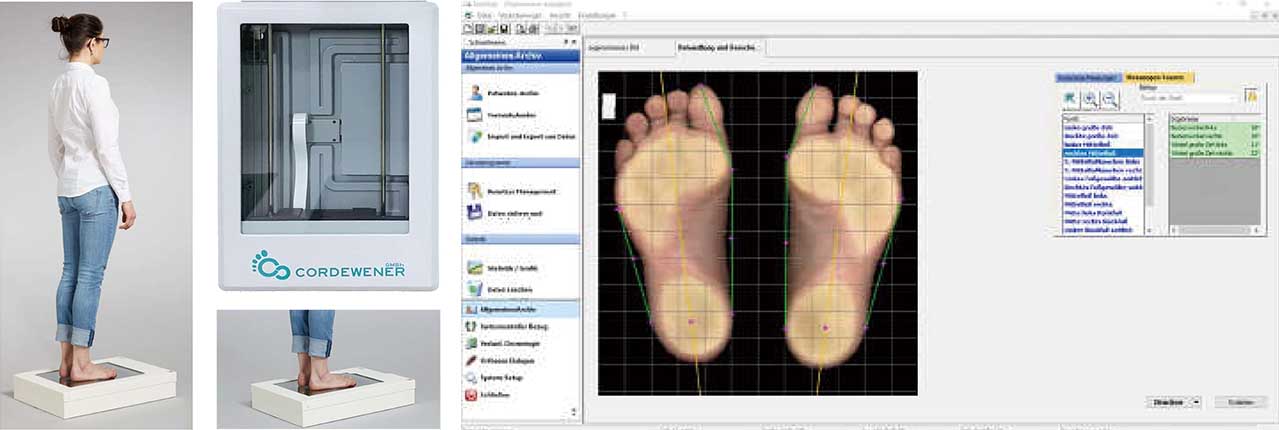Select the highlighted row in the points list
The image size is (1279, 430).
point(1103,153)
